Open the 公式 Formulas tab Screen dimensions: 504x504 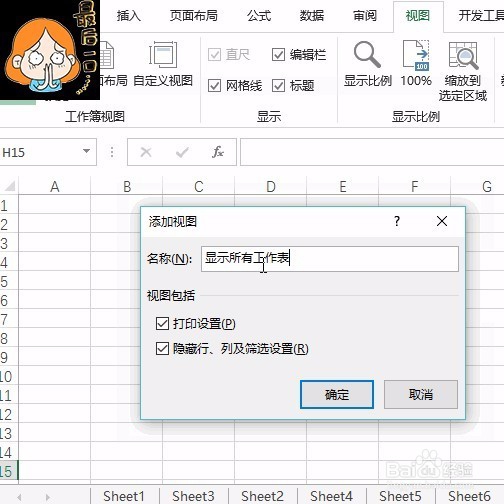coord(259,16)
